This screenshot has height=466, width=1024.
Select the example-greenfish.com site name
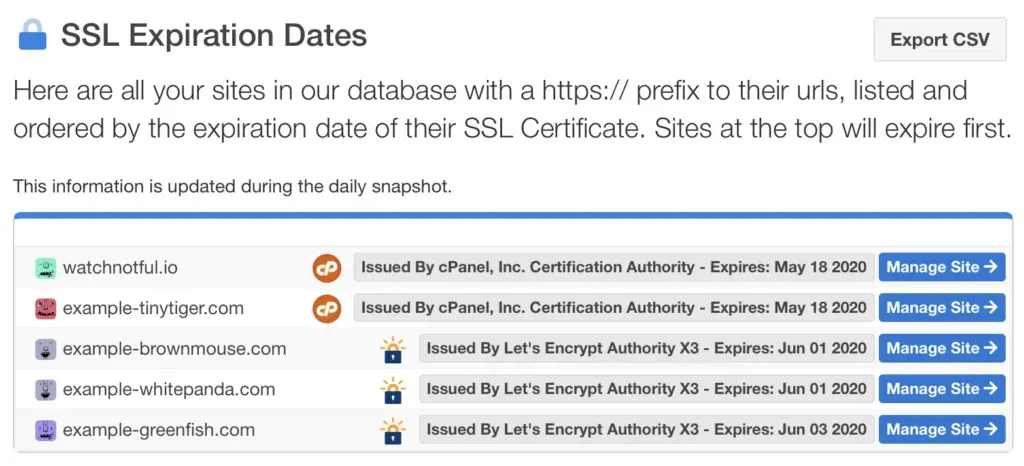point(159,429)
